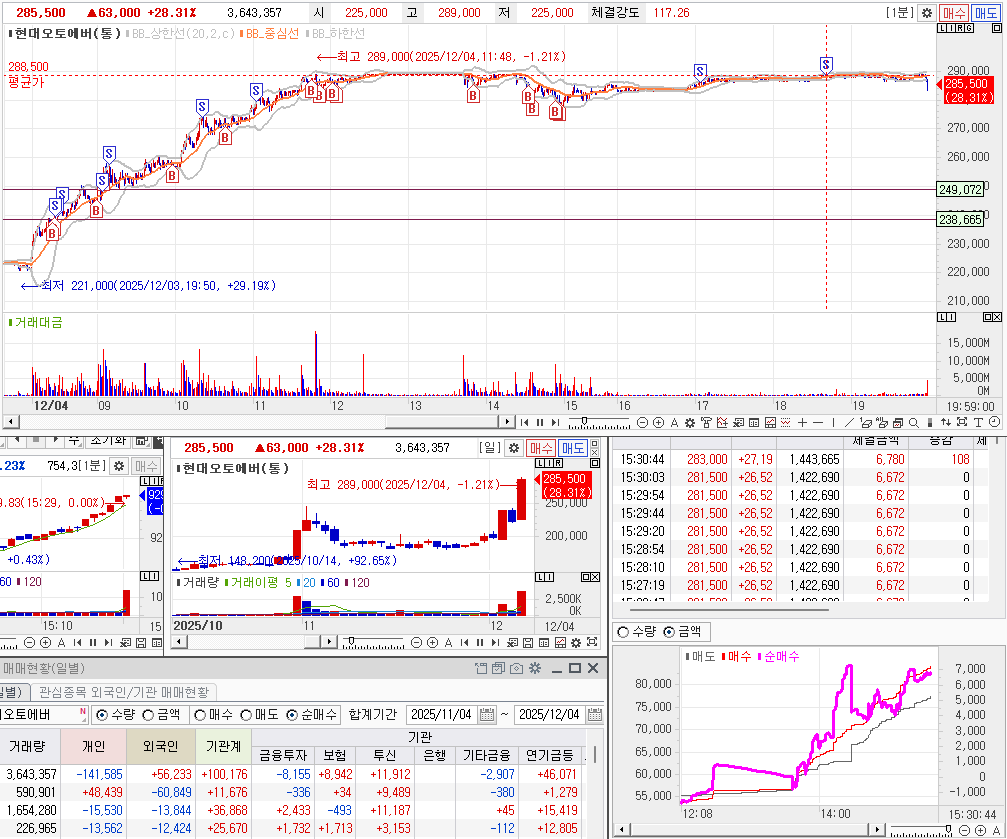Click 15:30:44 row in tick list
The width and height of the screenshot is (1007, 839).
point(801,459)
